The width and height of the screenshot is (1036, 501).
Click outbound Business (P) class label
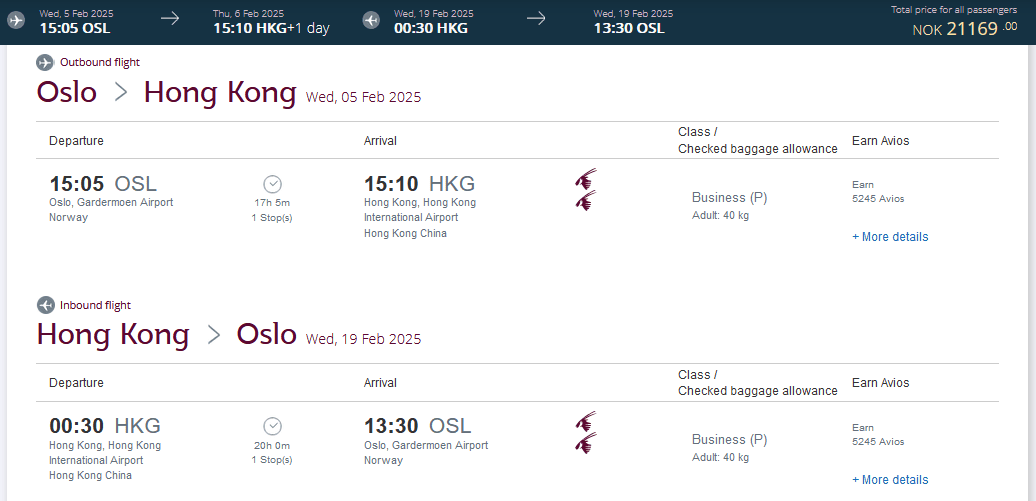coord(729,197)
